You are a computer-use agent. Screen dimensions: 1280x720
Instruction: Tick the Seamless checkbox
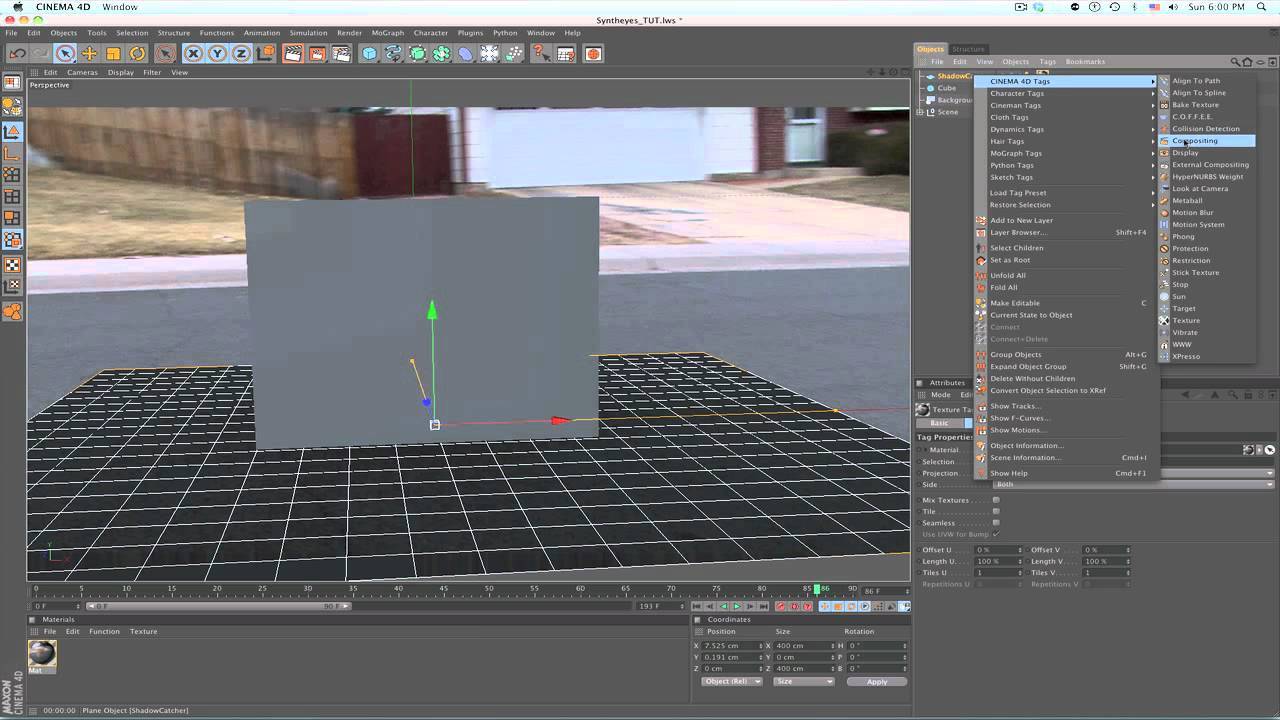click(x=995, y=523)
